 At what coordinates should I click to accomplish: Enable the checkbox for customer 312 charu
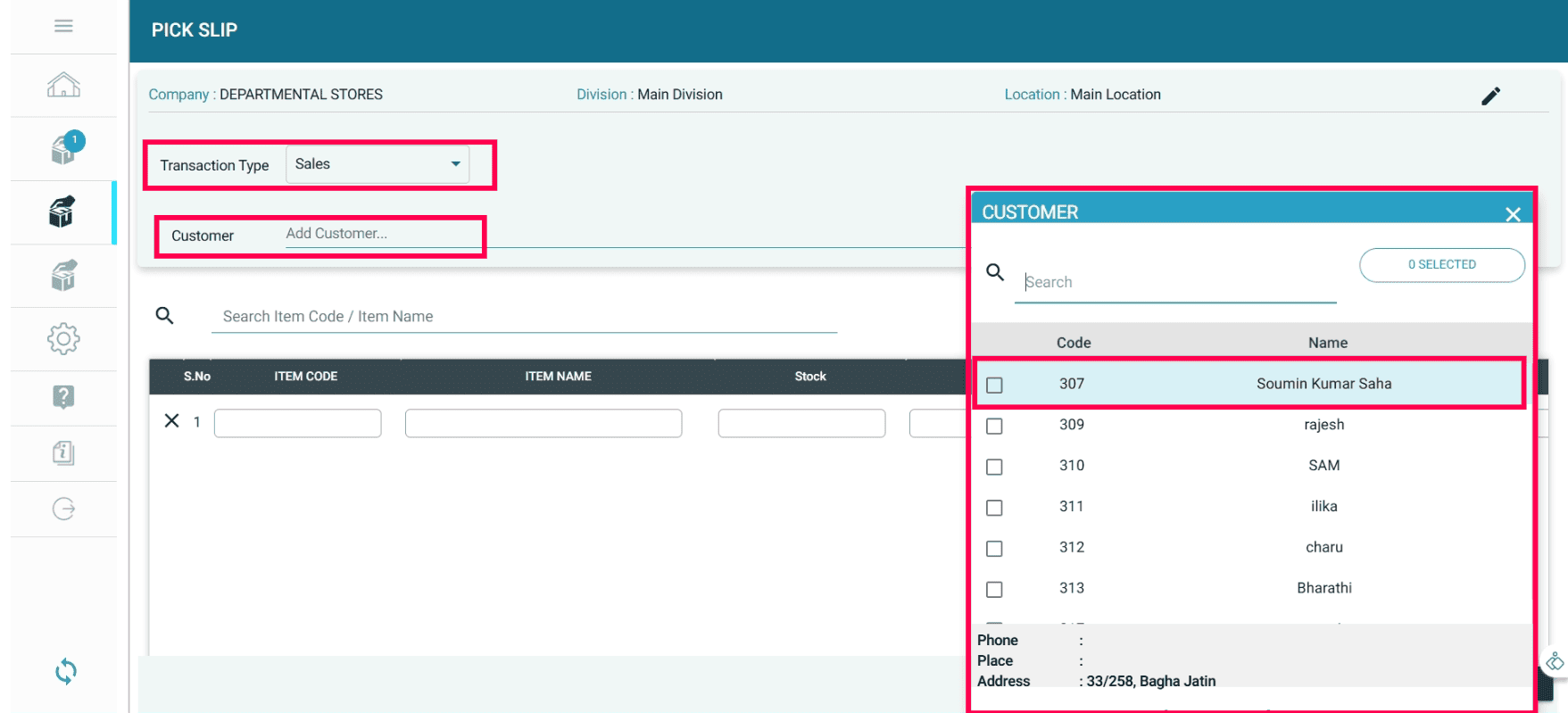tap(994, 549)
